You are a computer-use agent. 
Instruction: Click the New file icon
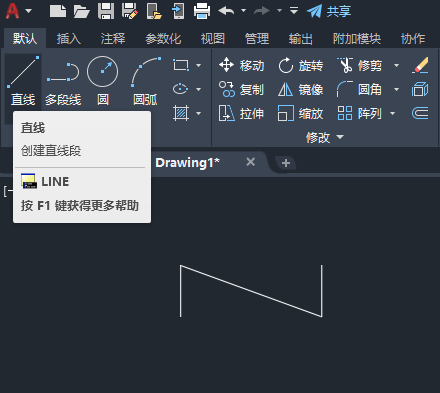[58, 11]
